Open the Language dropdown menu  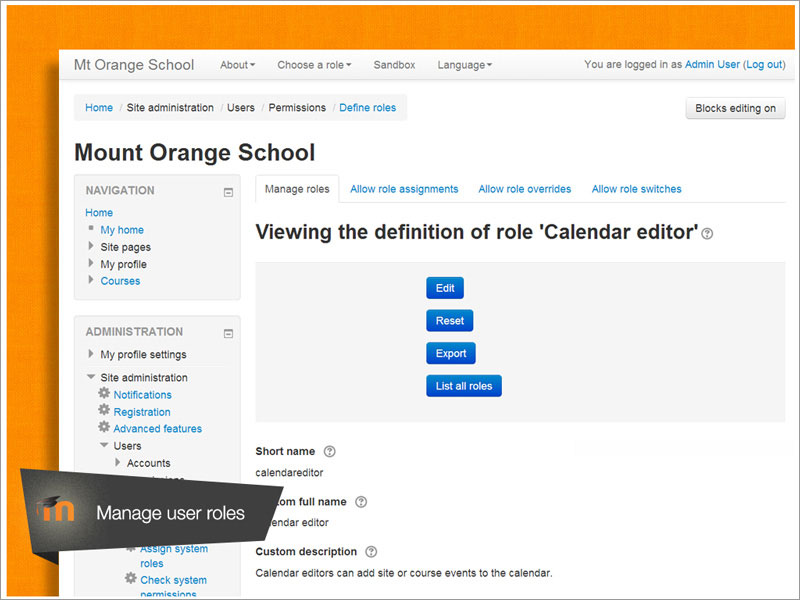(x=464, y=65)
